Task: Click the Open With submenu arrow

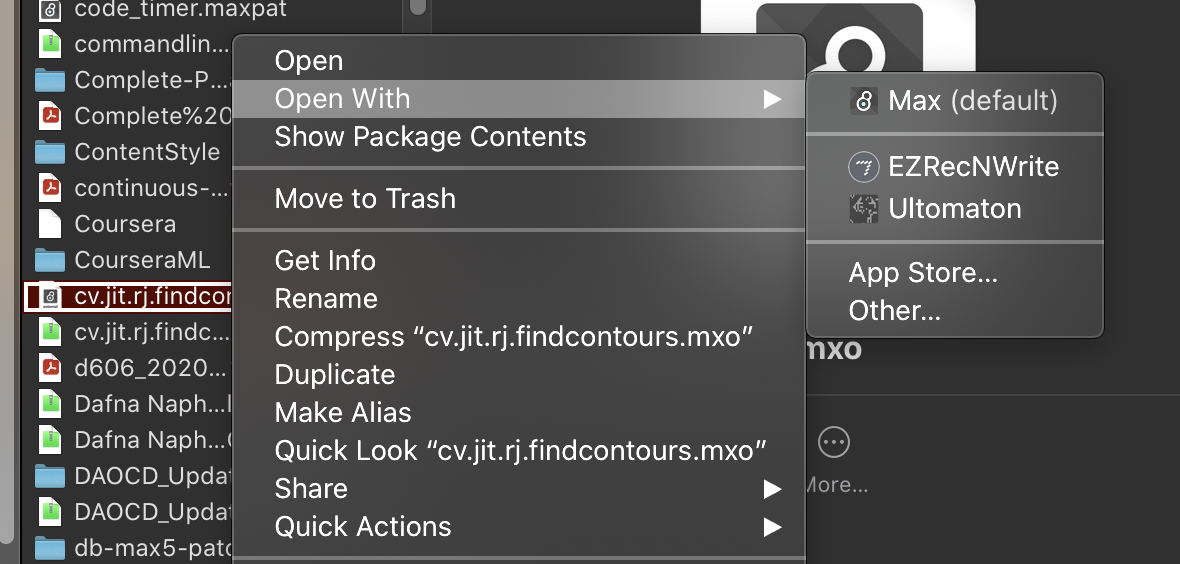Action: 772,99
